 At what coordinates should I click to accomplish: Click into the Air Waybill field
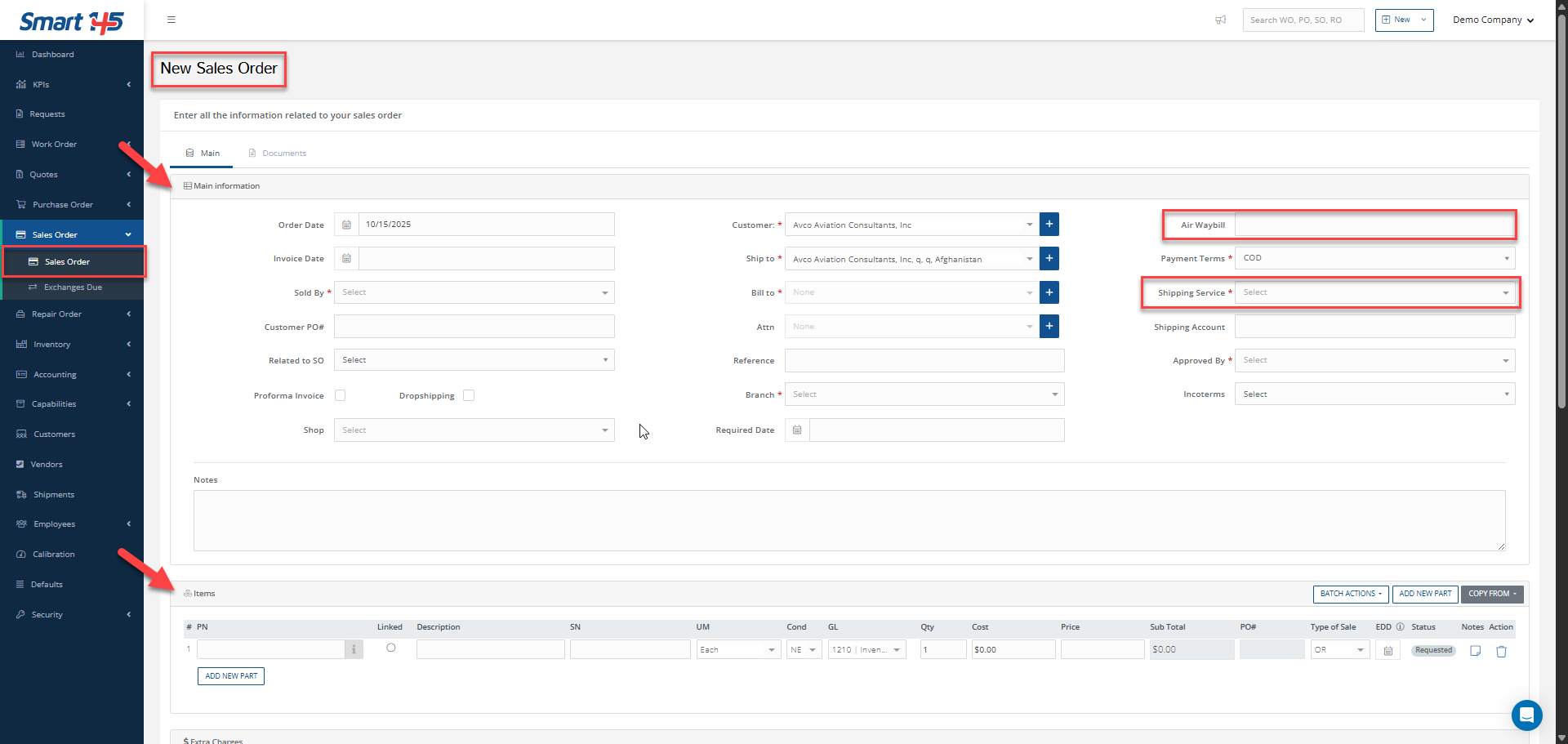click(1374, 225)
